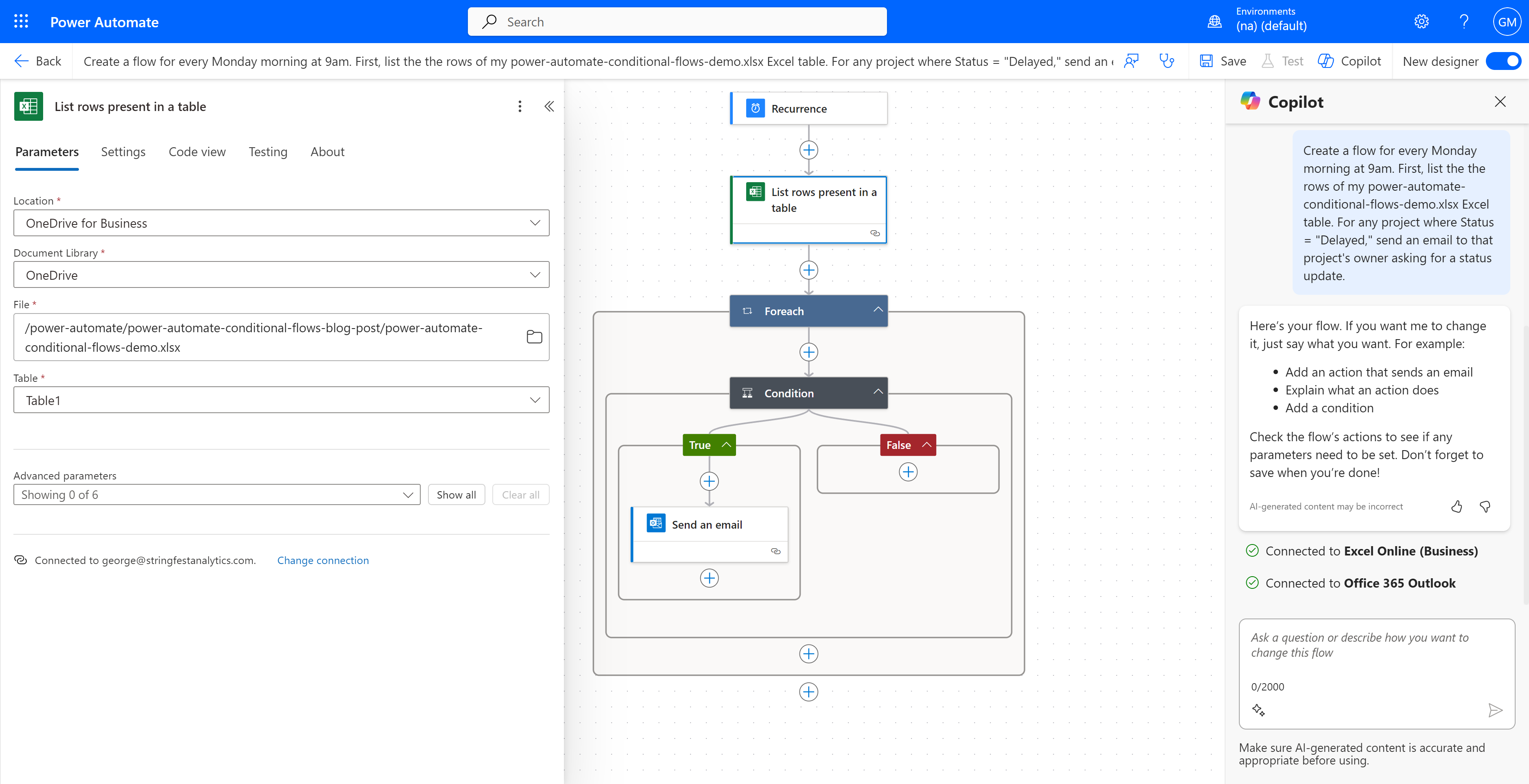Switch to the Code view tab
Screen dimensions: 1529x784
(x=197, y=152)
